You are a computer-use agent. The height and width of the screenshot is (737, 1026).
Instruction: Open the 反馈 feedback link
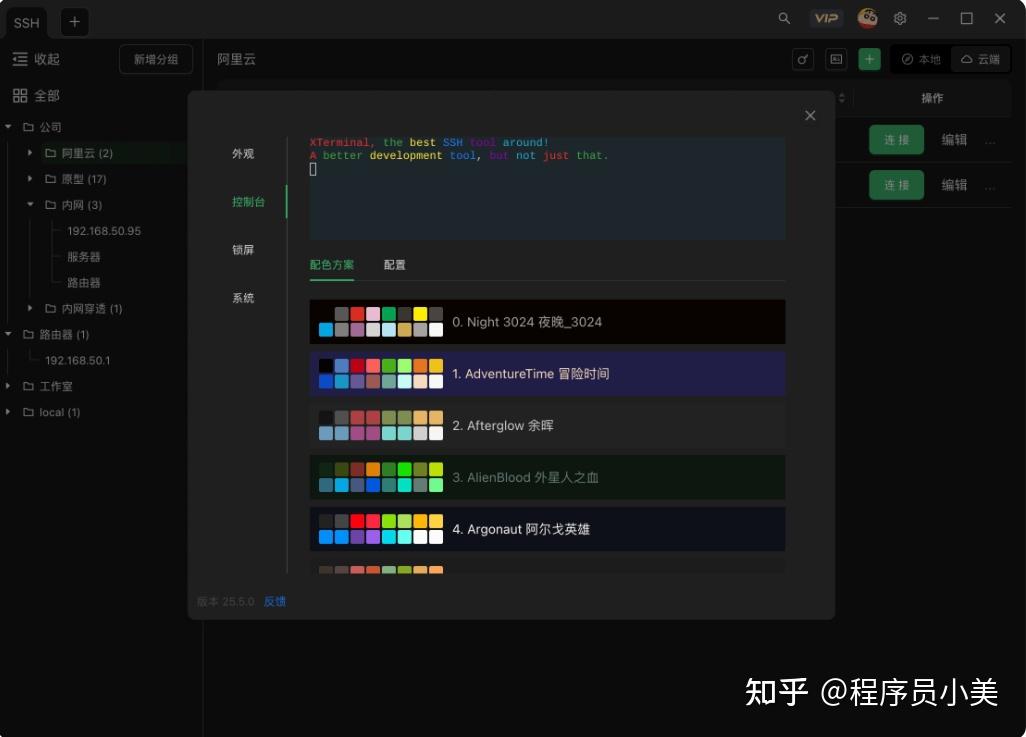click(275, 602)
